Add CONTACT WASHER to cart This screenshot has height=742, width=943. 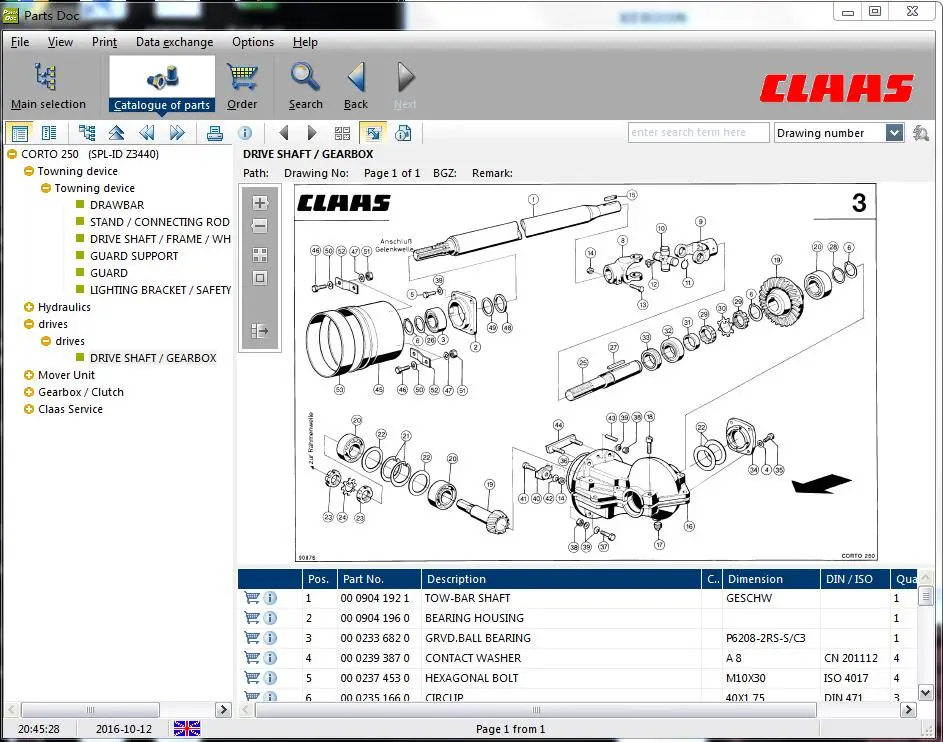(252, 658)
